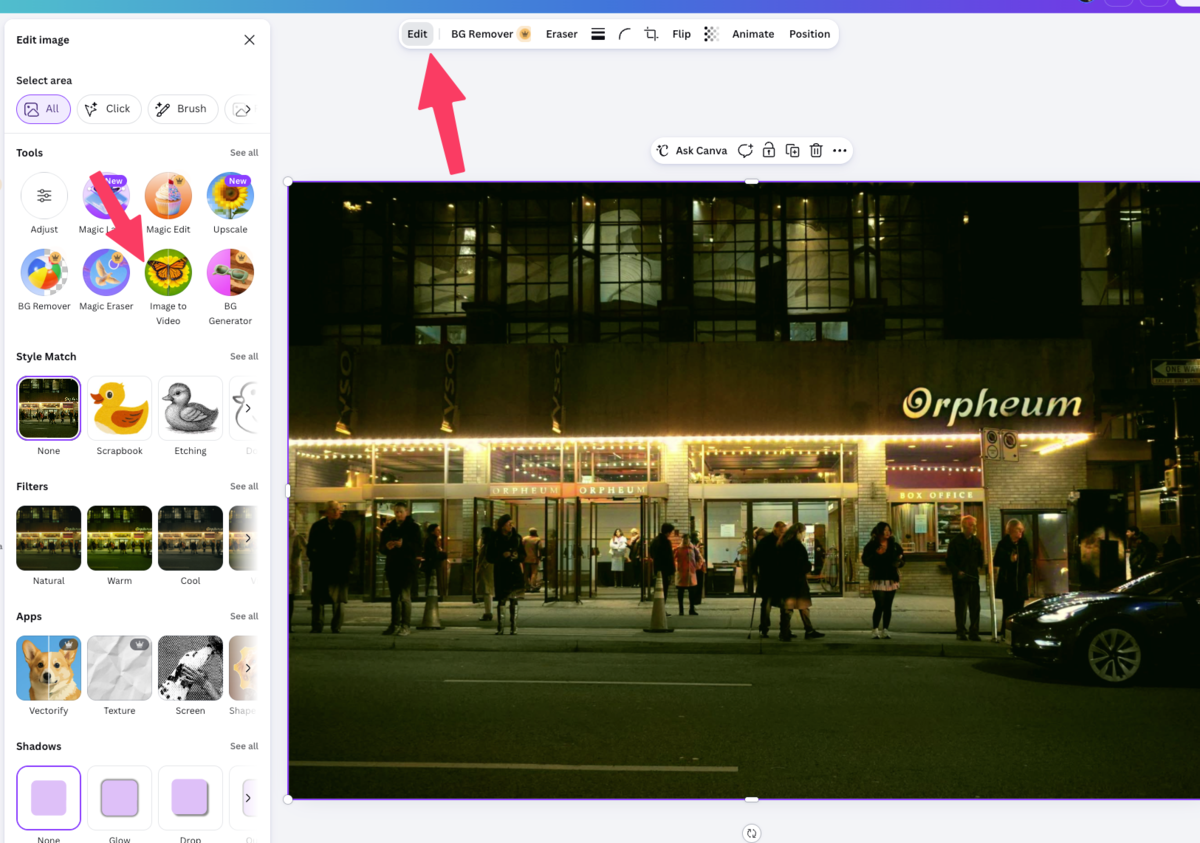This screenshot has height=843, width=1200.
Task: Lock the image with the padlock icon
Action: pos(768,151)
